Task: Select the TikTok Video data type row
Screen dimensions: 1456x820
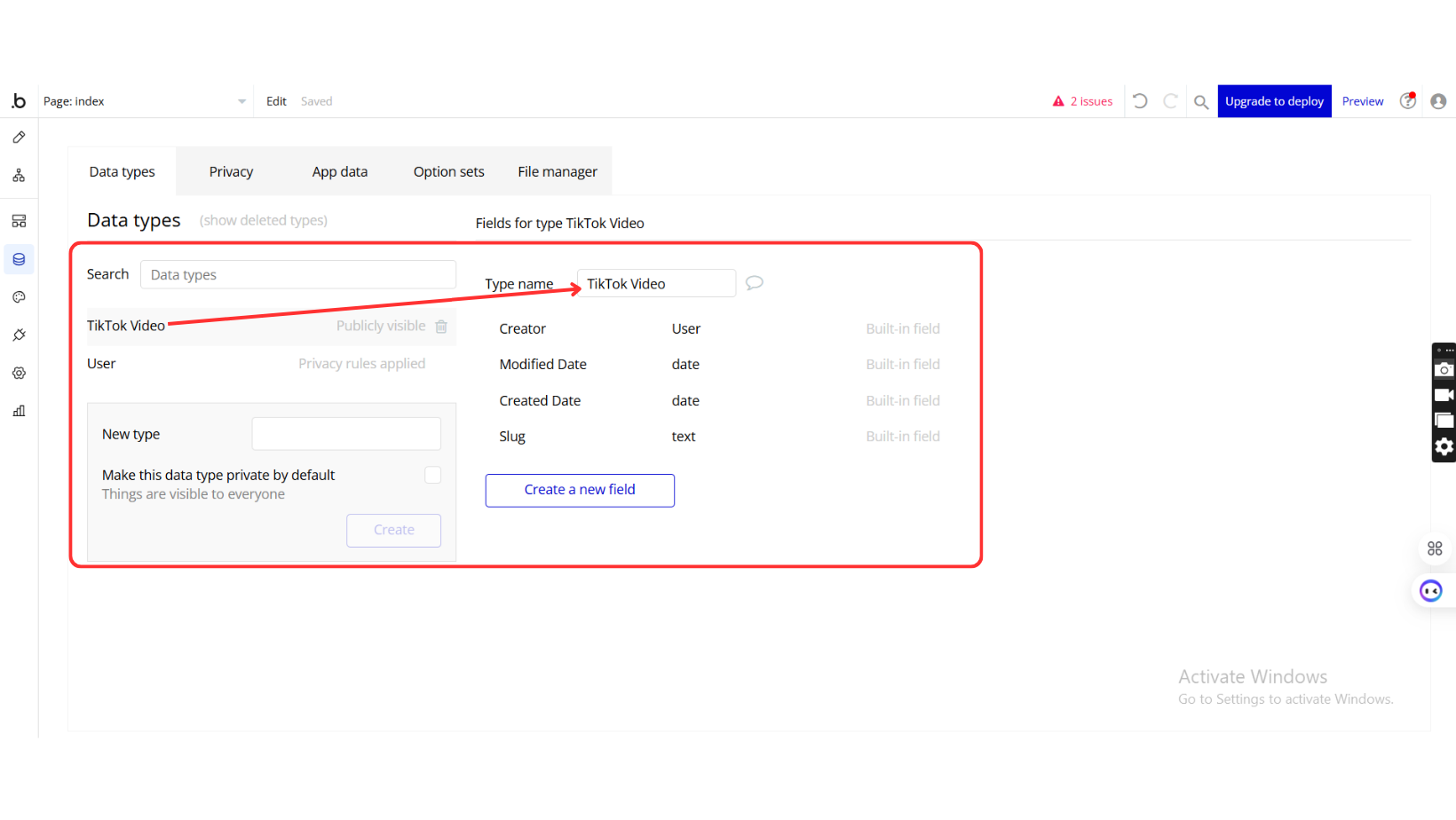Action: tap(272, 327)
